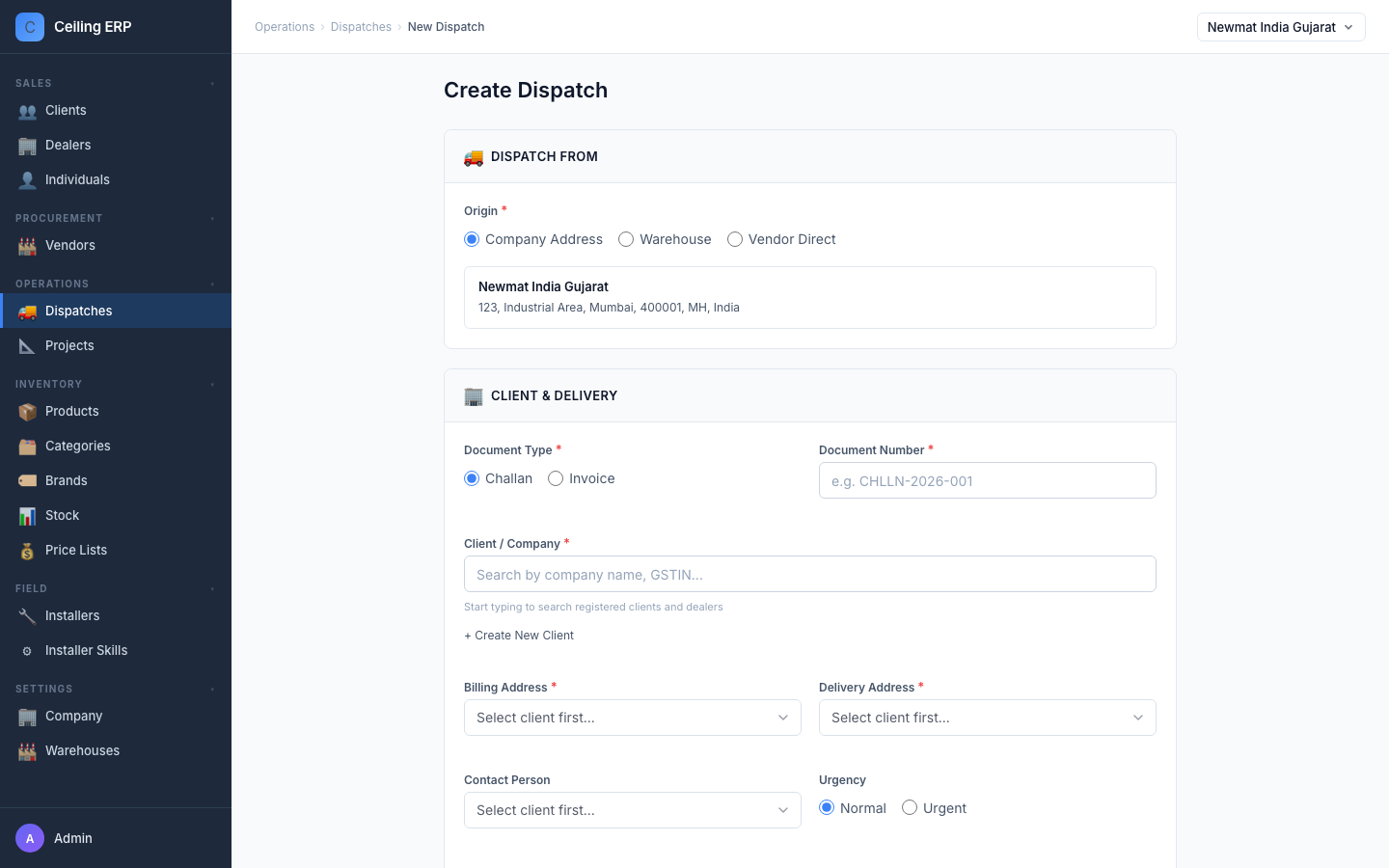The width and height of the screenshot is (1389, 868).
Task: Click the Products box icon
Action: pyautogui.click(x=27, y=412)
